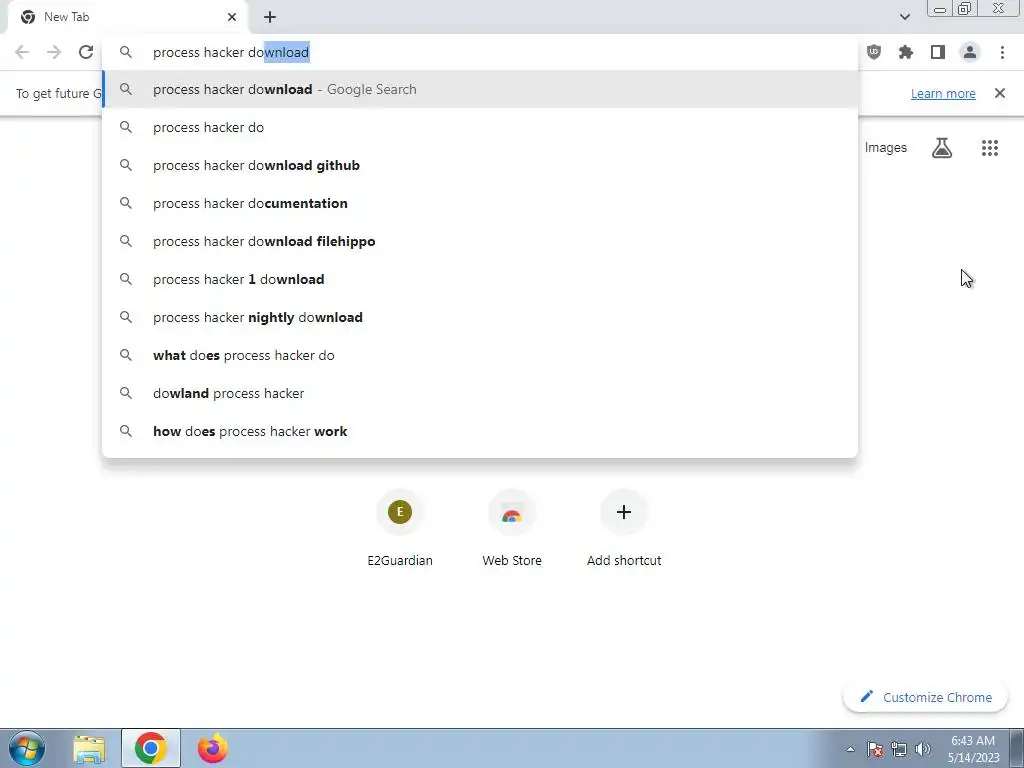The width and height of the screenshot is (1024, 768).
Task: Click the Customize Chrome button
Action: 925,697
